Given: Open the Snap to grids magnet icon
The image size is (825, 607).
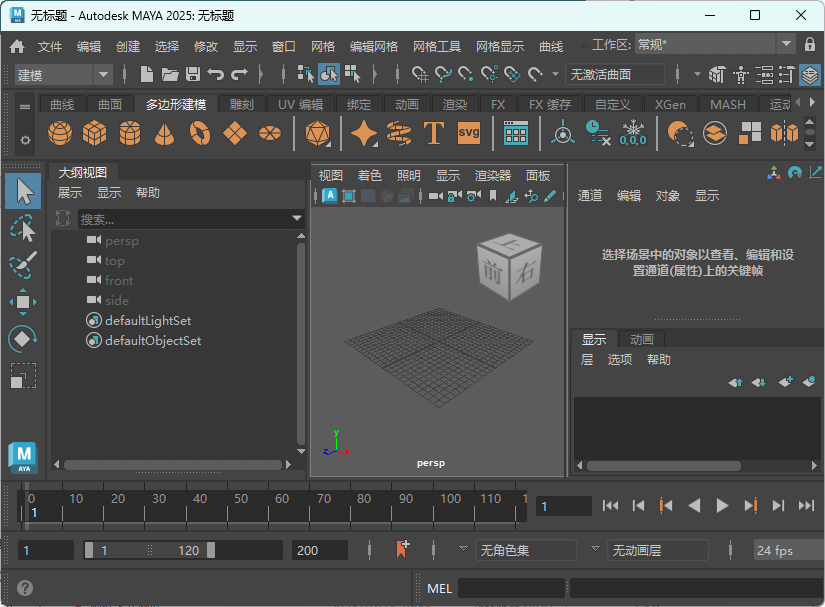Looking at the screenshot, I should point(419,74).
